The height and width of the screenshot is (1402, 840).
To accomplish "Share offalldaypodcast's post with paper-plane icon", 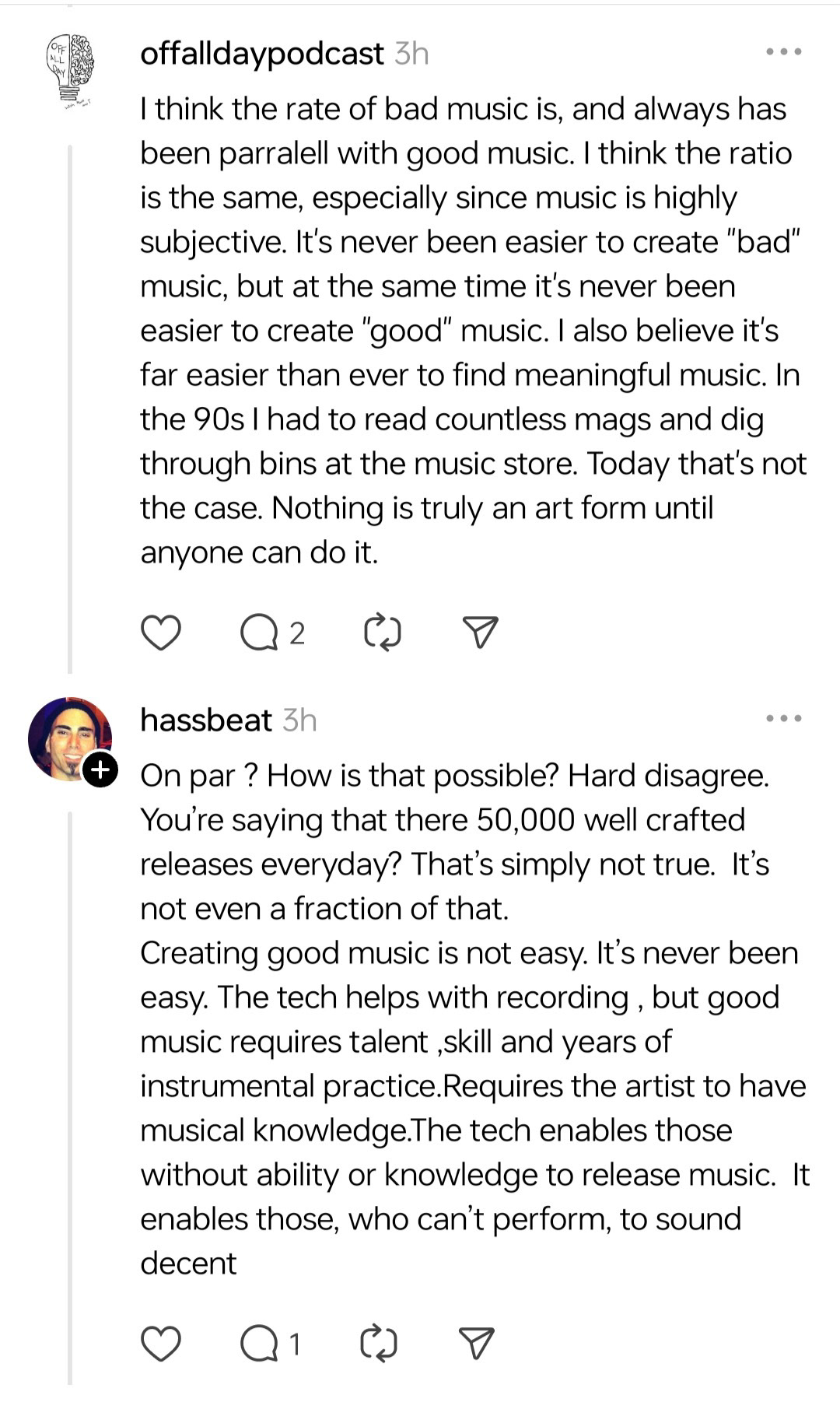I will point(480,633).
